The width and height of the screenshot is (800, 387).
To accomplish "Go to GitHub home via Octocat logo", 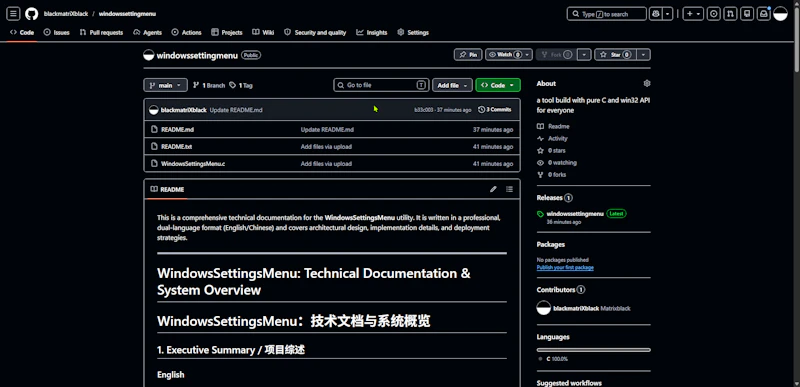I will tap(32, 14).
